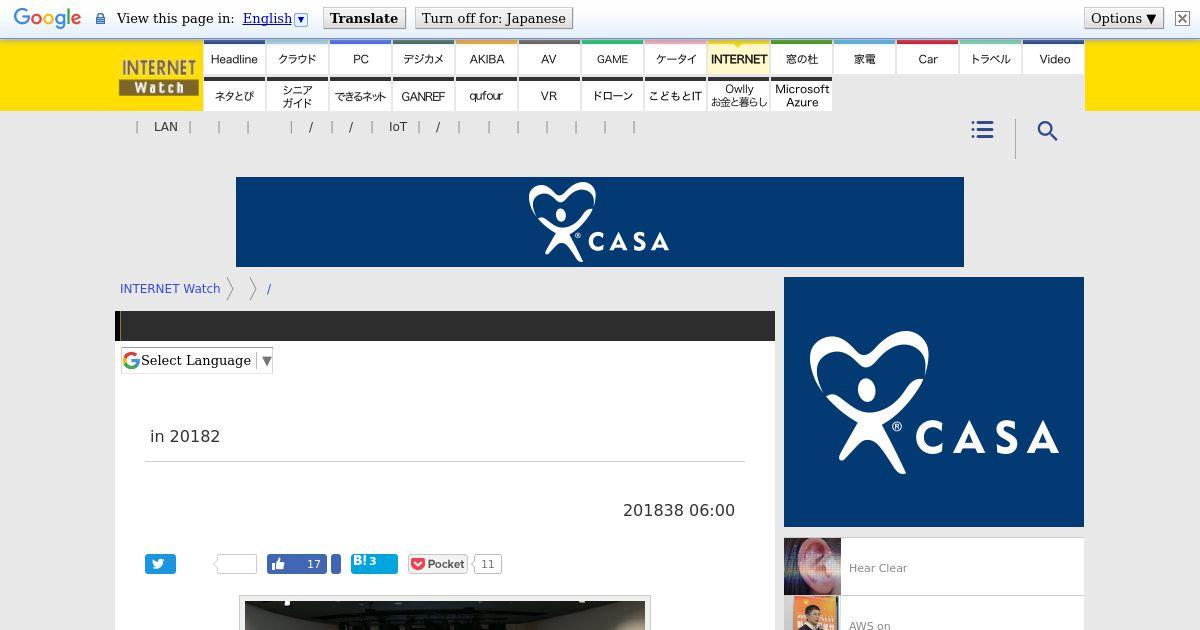Viewport: 1200px width, 630px height.
Task: Open the Options dropdown menu
Action: pyautogui.click(x=1123, y=18)
